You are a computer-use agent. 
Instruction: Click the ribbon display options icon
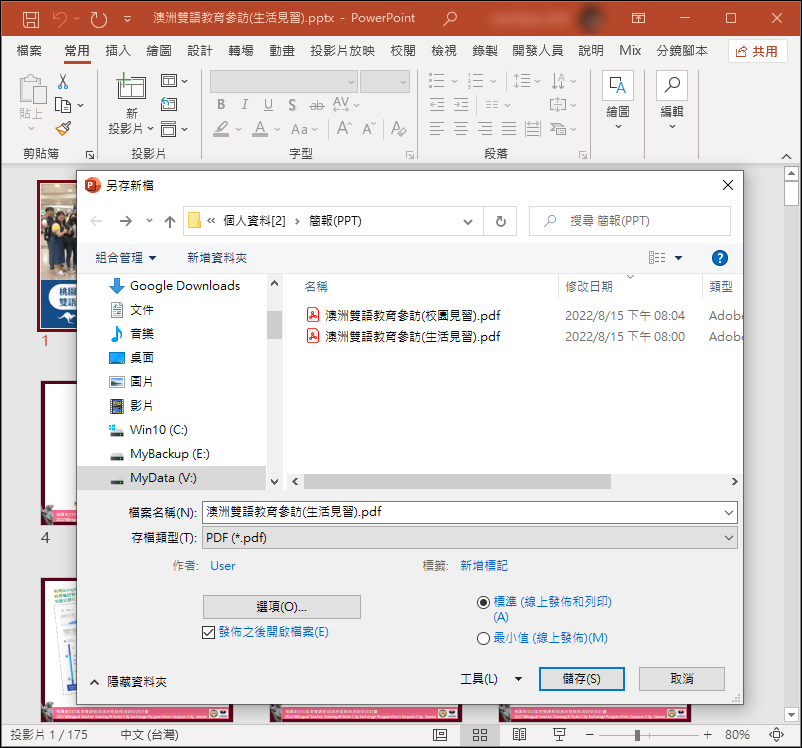tap(638, 18)
